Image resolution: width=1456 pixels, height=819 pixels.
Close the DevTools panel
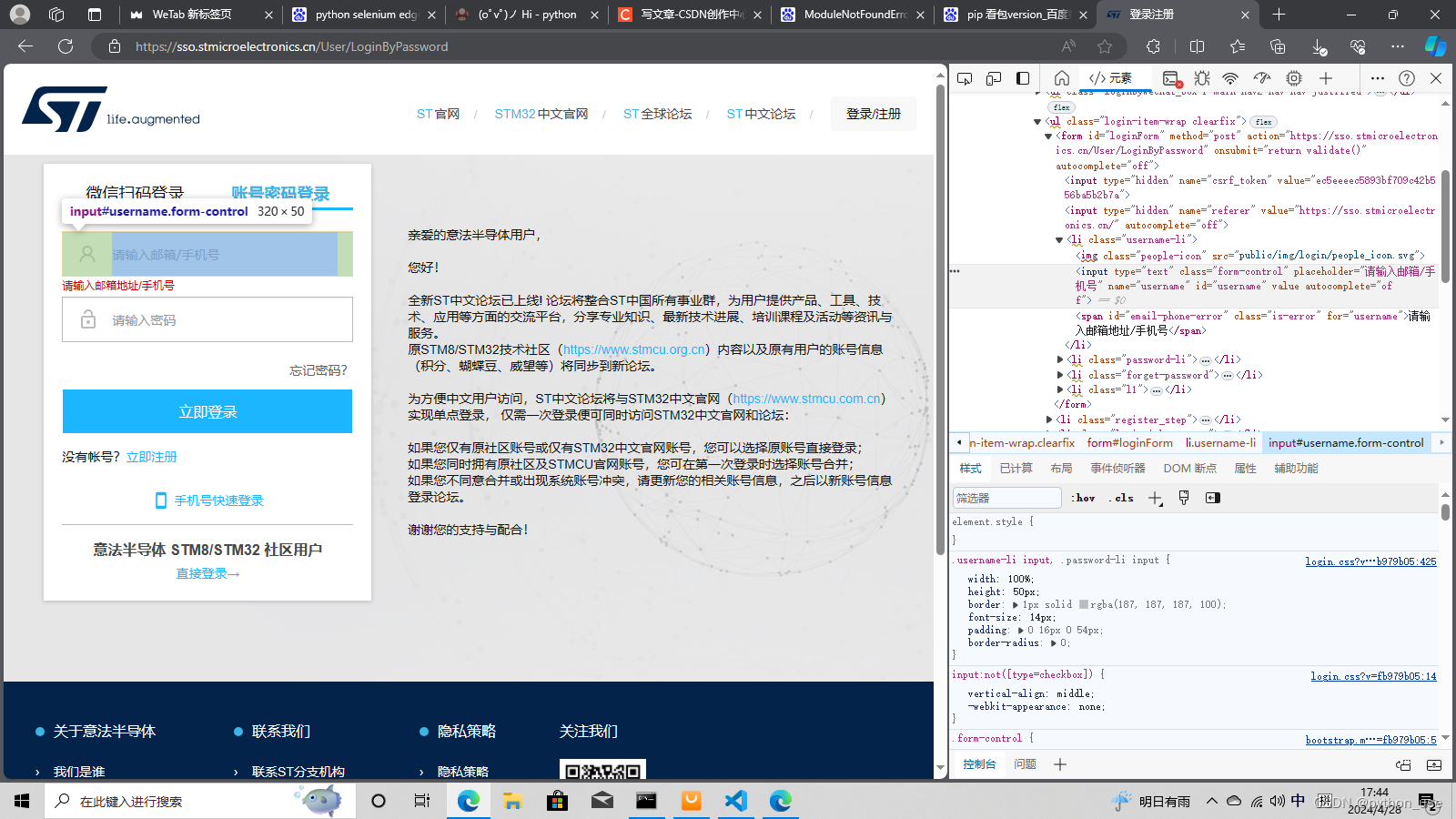(1436, 78)
